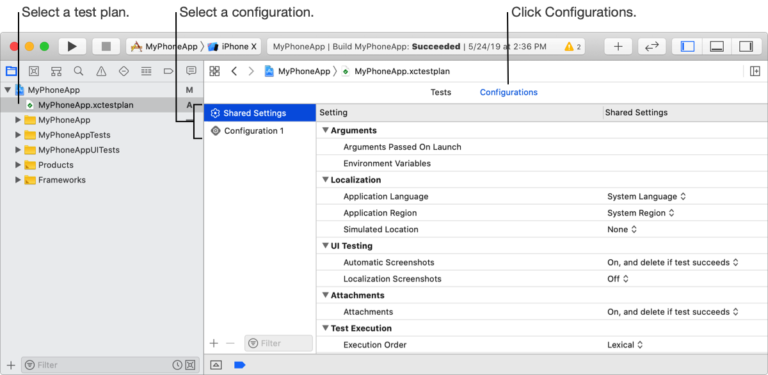Viewport: 768px width, 375px height.
Task: Switch to the Configurations tab
Action: click(508, 92)
